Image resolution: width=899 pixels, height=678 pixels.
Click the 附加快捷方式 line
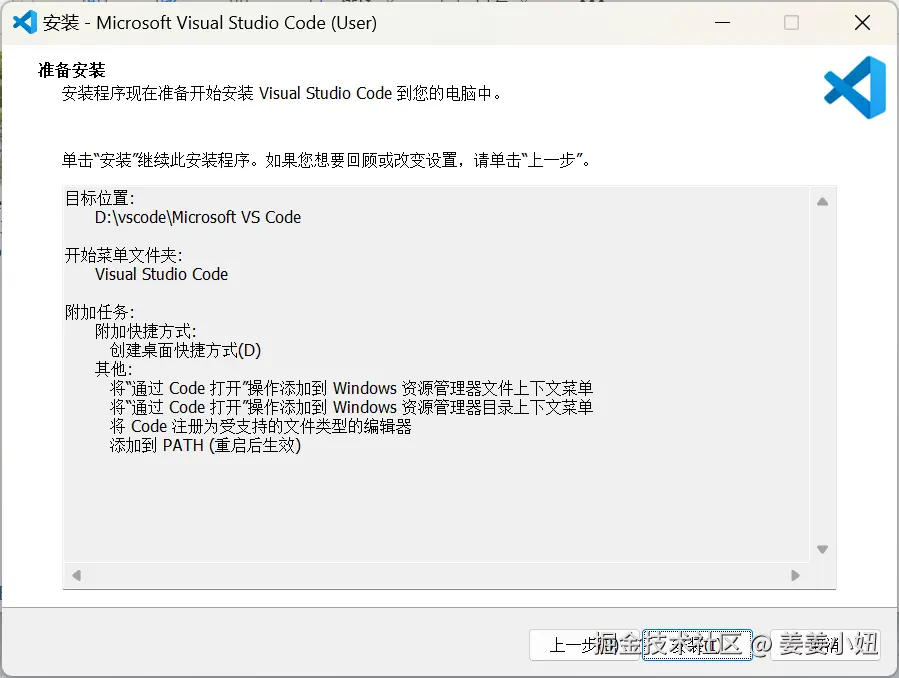point(146,331)
